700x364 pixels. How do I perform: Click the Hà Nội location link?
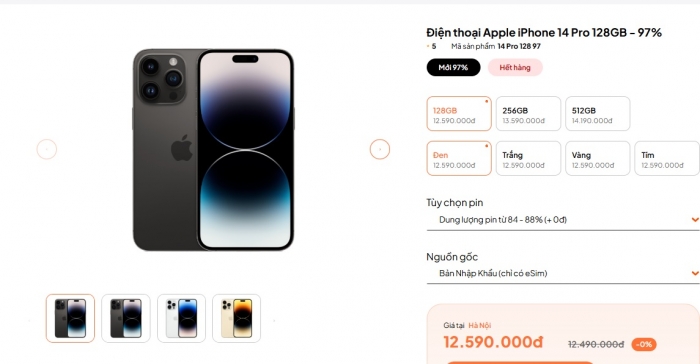479,326
